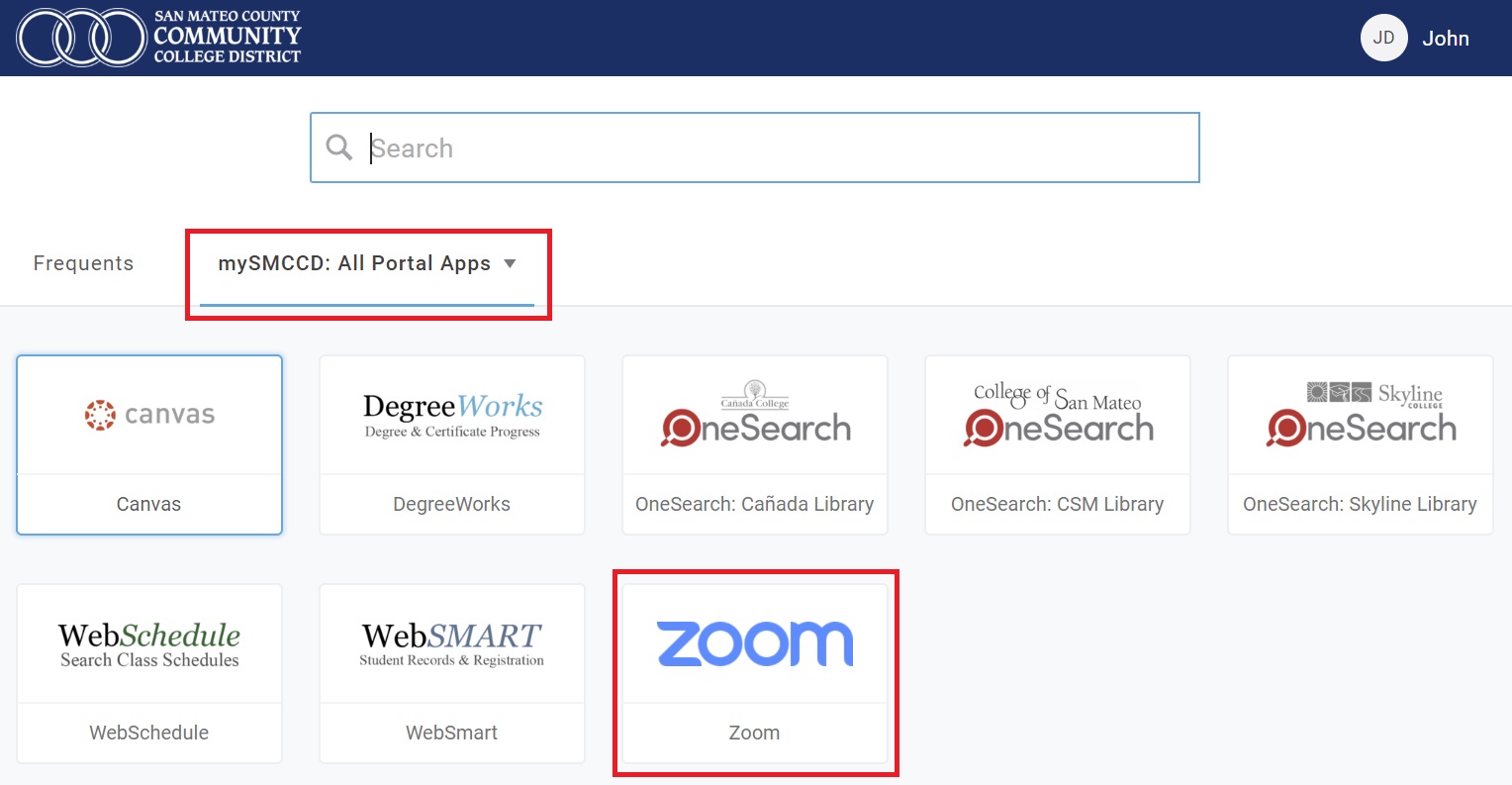
Task: Open the John account menu
Action: tap(1445, 39)
